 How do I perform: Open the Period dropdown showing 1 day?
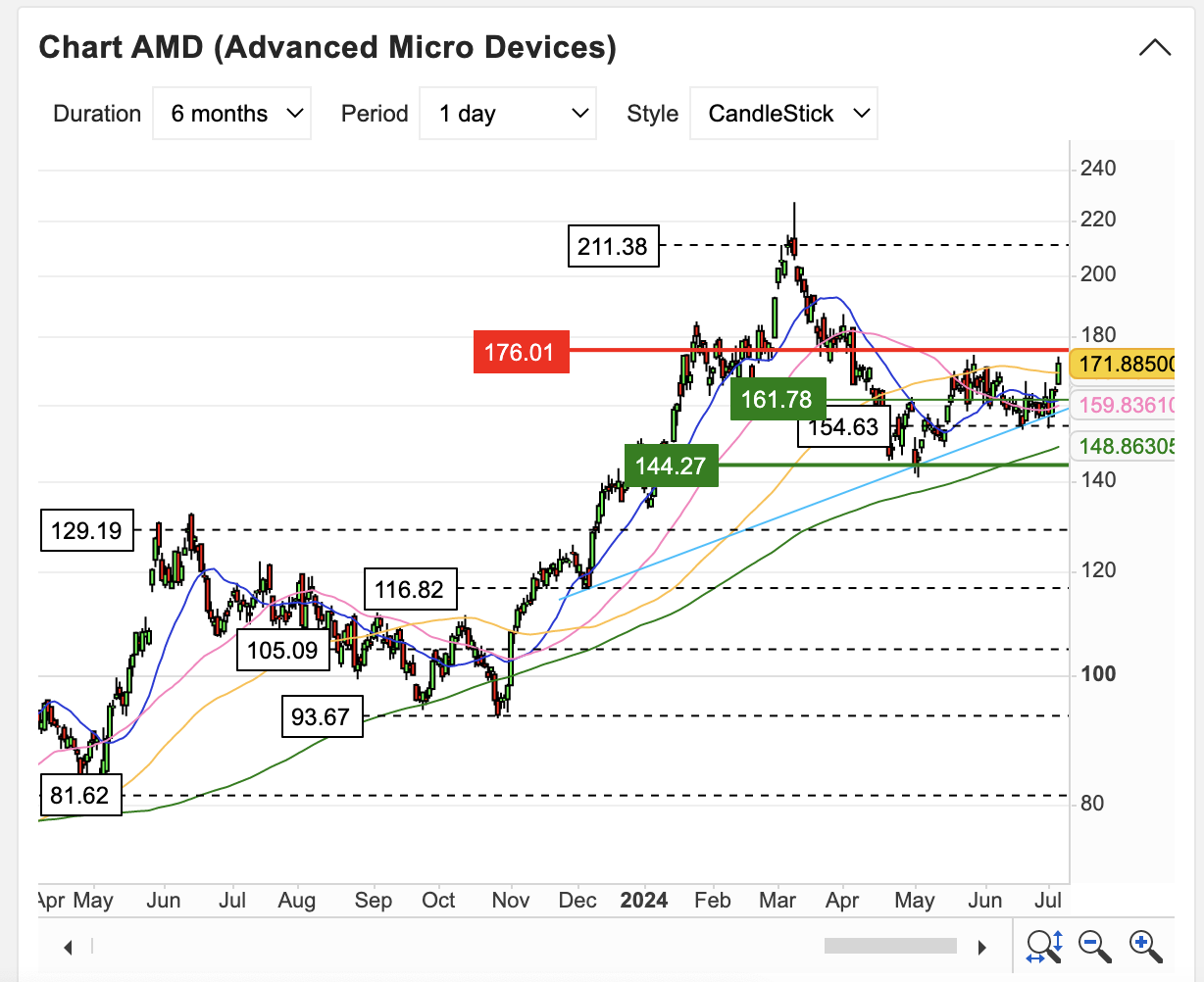(507, 114)
